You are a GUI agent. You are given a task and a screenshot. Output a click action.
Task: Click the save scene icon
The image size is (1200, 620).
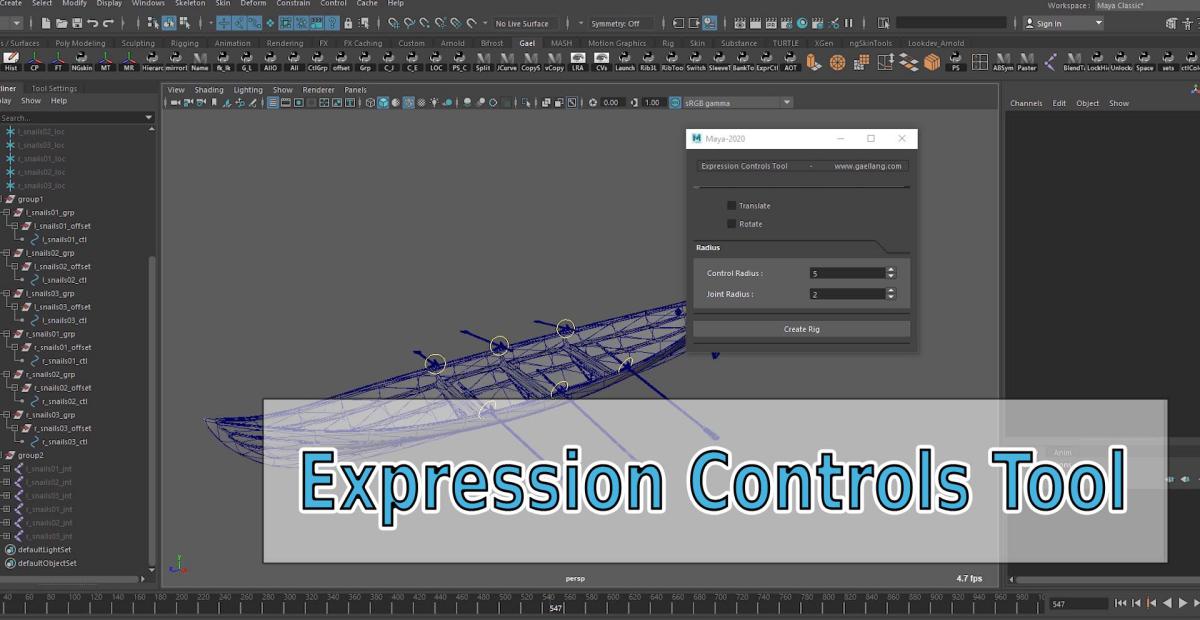click(77, 23)
